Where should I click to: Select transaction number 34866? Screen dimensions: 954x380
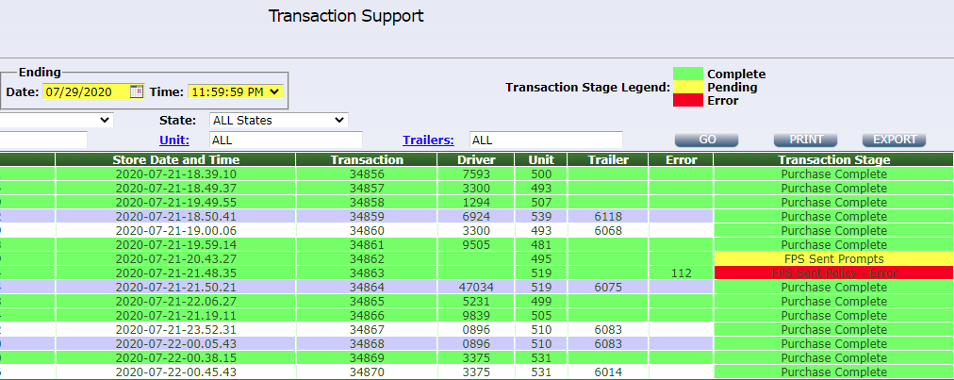point(367,316)
